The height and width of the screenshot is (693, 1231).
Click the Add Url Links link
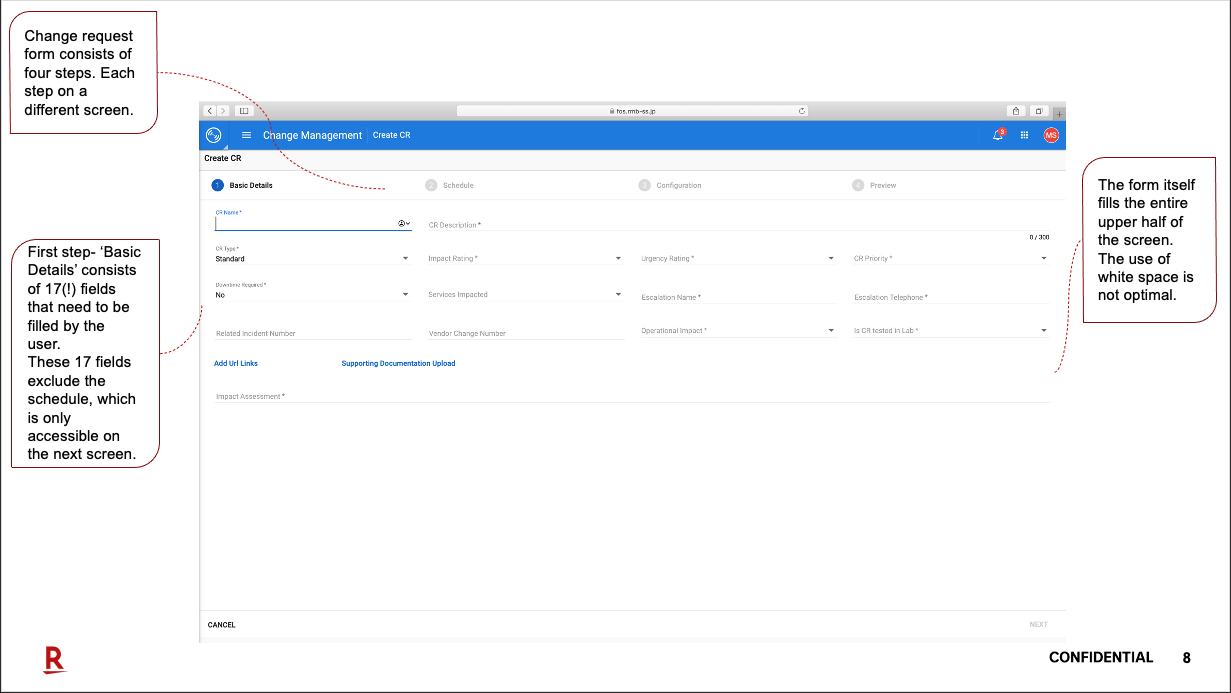pyautogui.click(x=236, y=363)
